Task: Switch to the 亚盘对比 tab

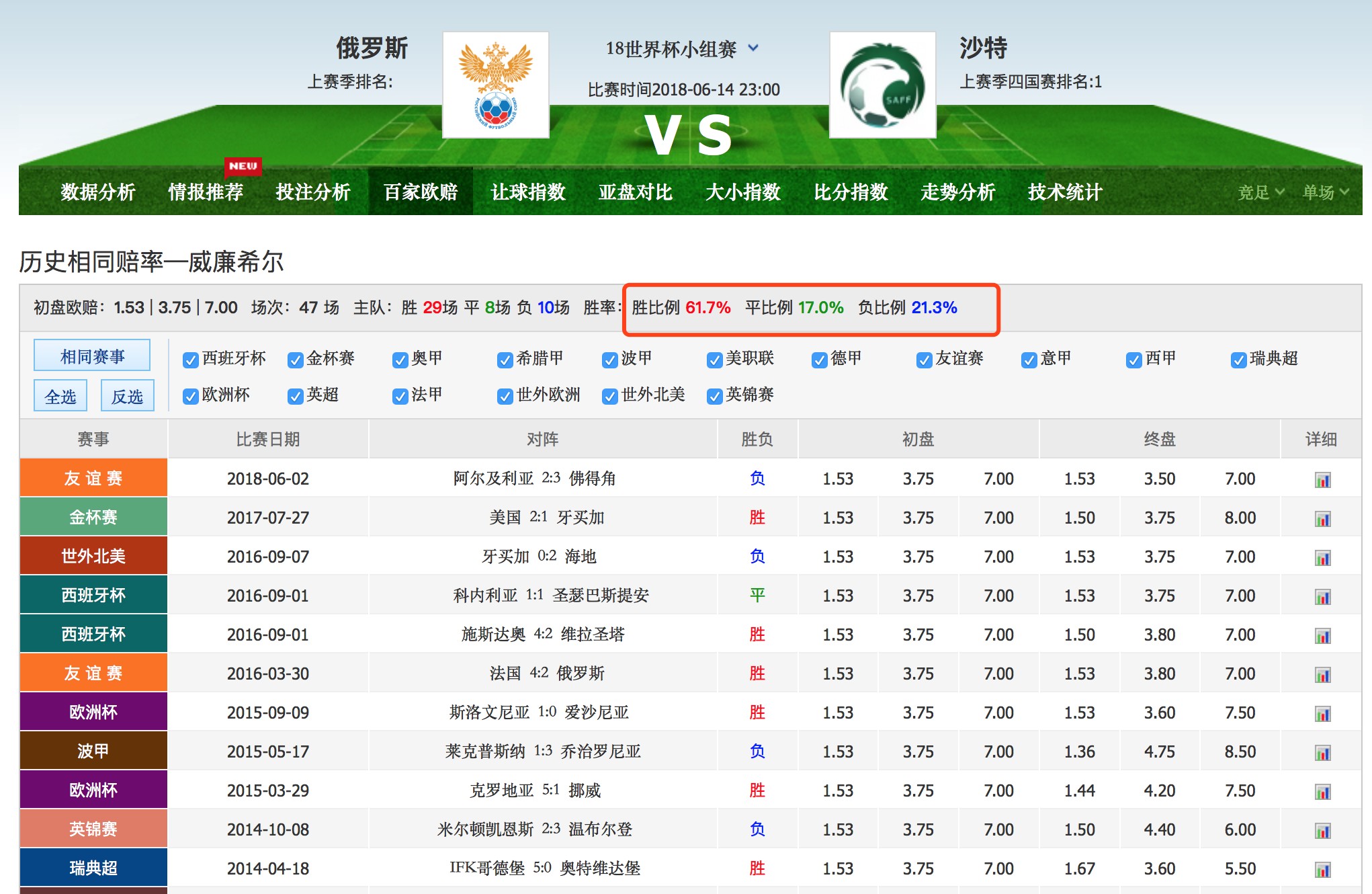Action: pyautogui.click(x=636, y=192)
